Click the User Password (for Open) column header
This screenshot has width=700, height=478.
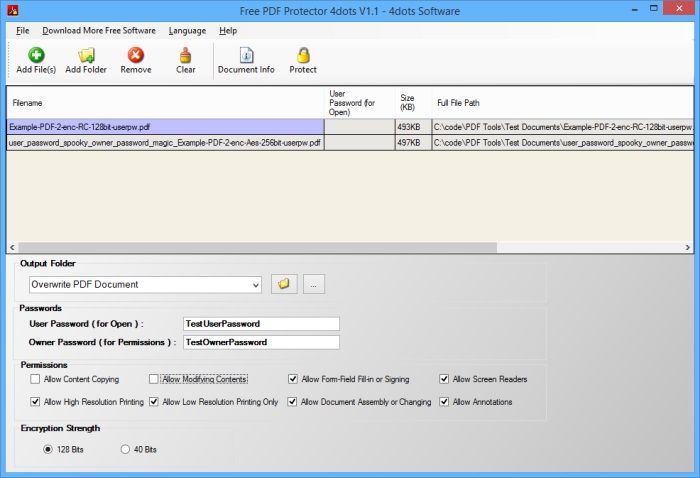point(360,103)
